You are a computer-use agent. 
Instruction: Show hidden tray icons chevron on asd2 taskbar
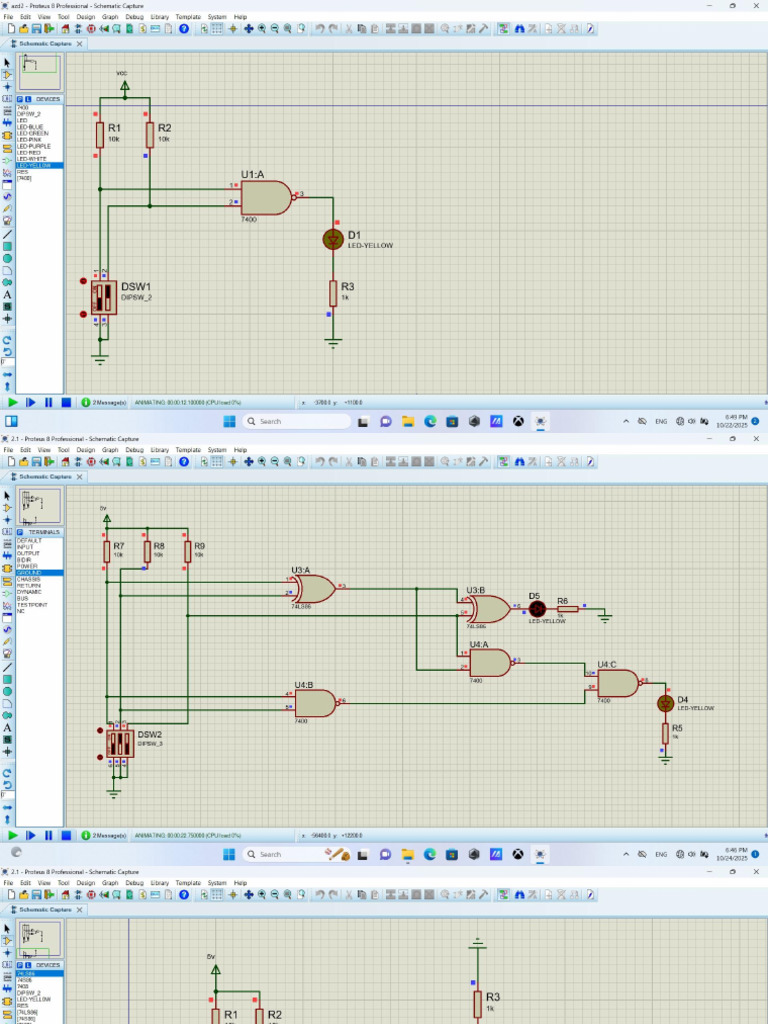[626, 421]
